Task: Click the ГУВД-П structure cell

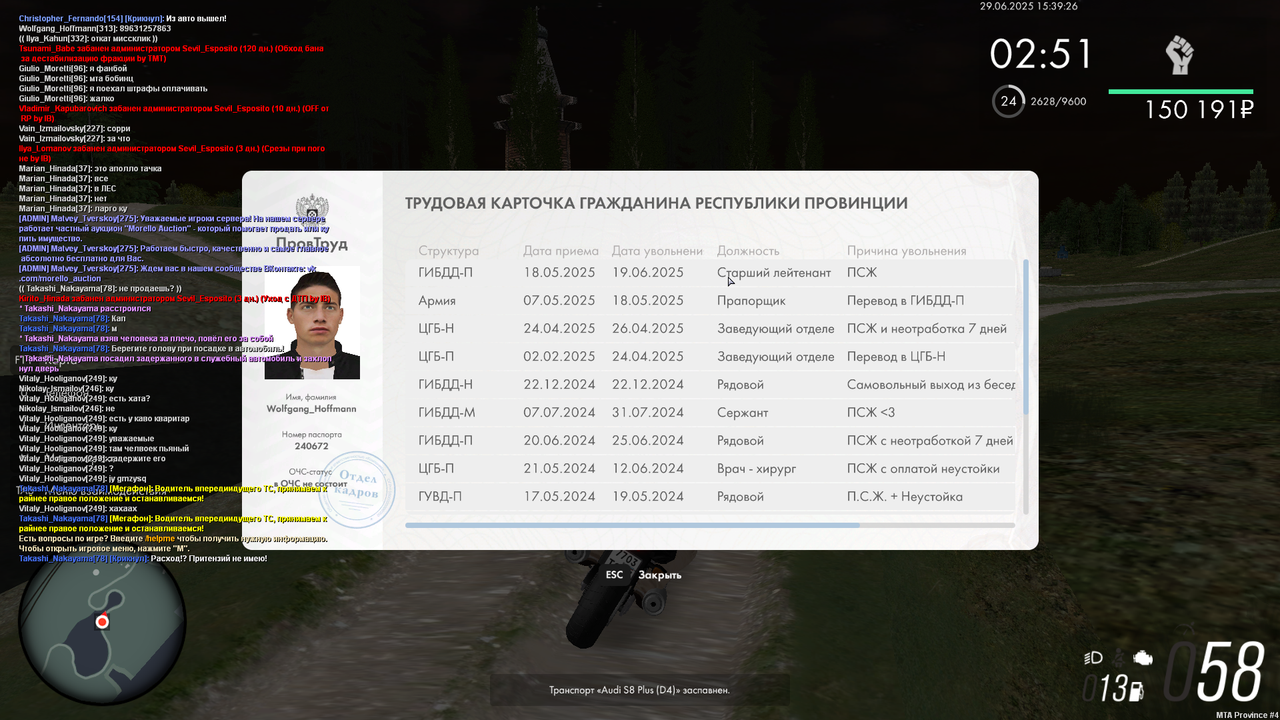Action: (x=440, y=496)
